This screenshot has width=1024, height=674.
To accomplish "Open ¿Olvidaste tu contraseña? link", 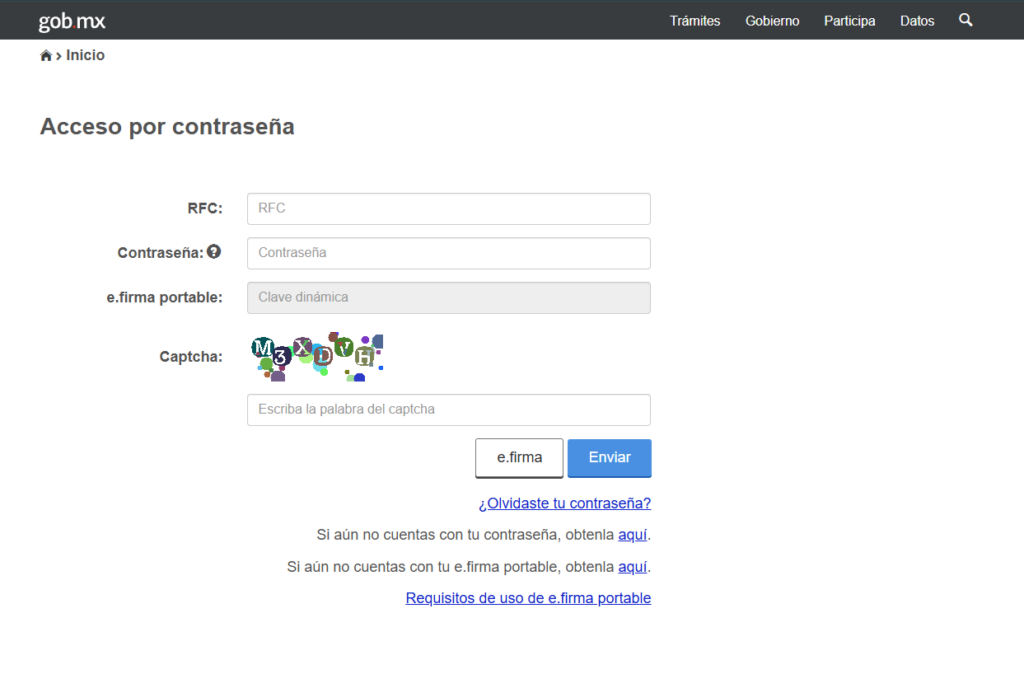I will pos(564,503).
